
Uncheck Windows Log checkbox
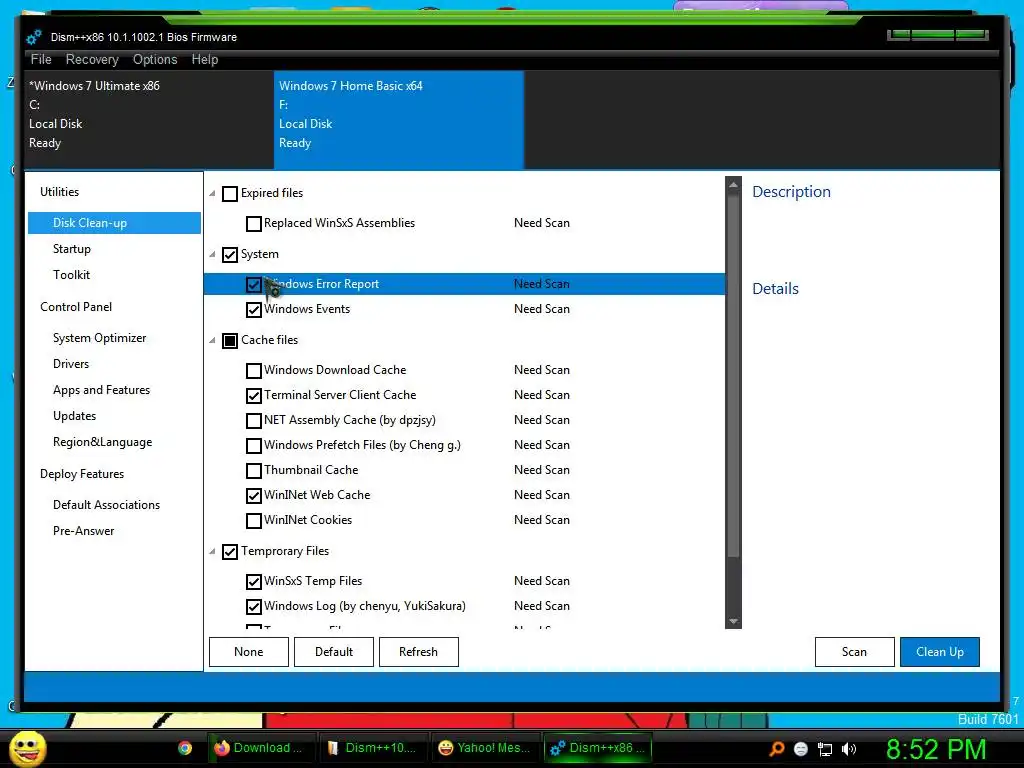click(253, 607)
